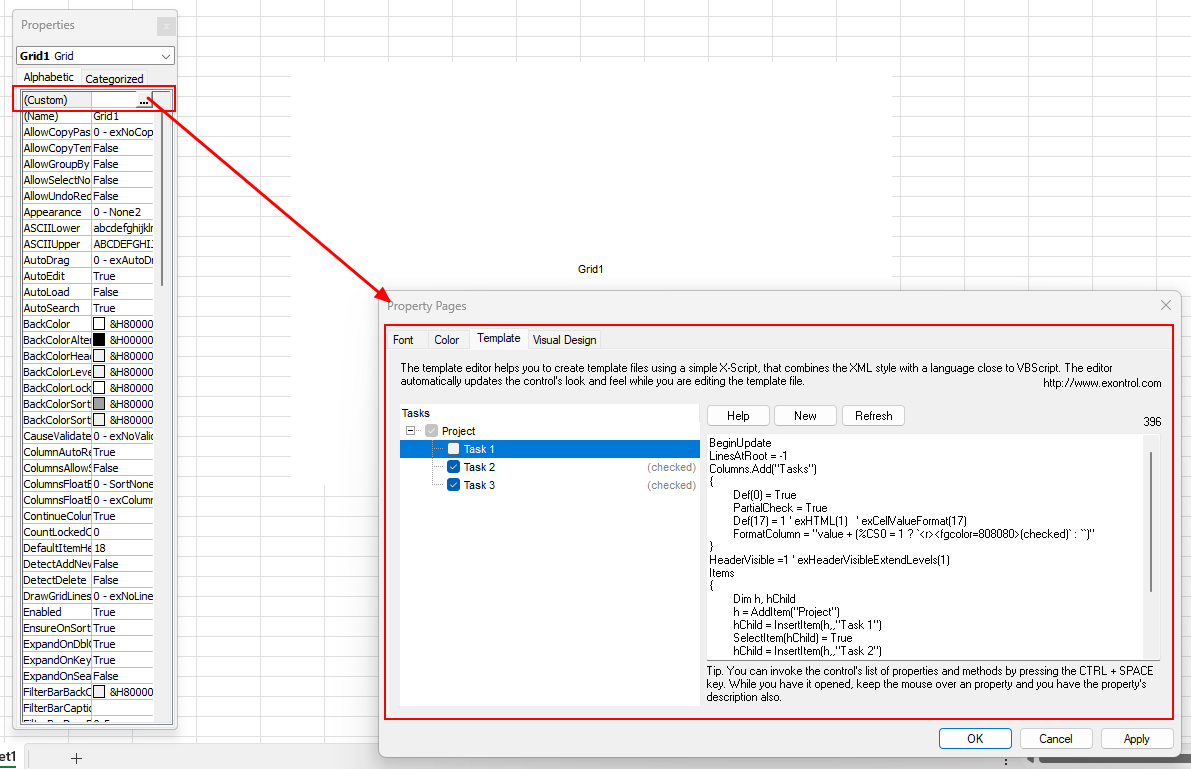The height and width of the screenshot is (769, 1191).
Task: Toggle the Project parent checkbox
Action: pyautogui.click(x=432, y=431)
